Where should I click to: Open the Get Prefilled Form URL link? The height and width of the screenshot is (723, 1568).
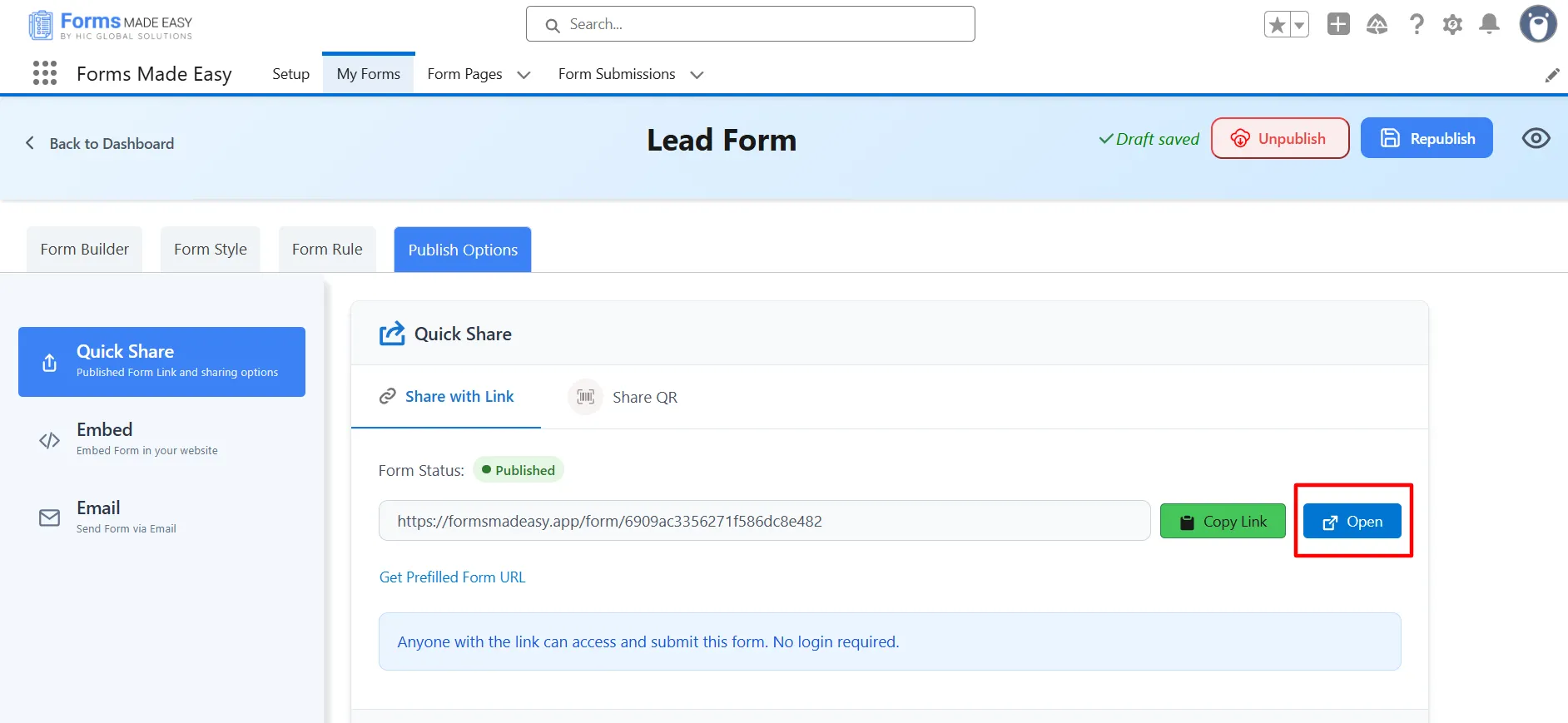[x=452, y=577]
